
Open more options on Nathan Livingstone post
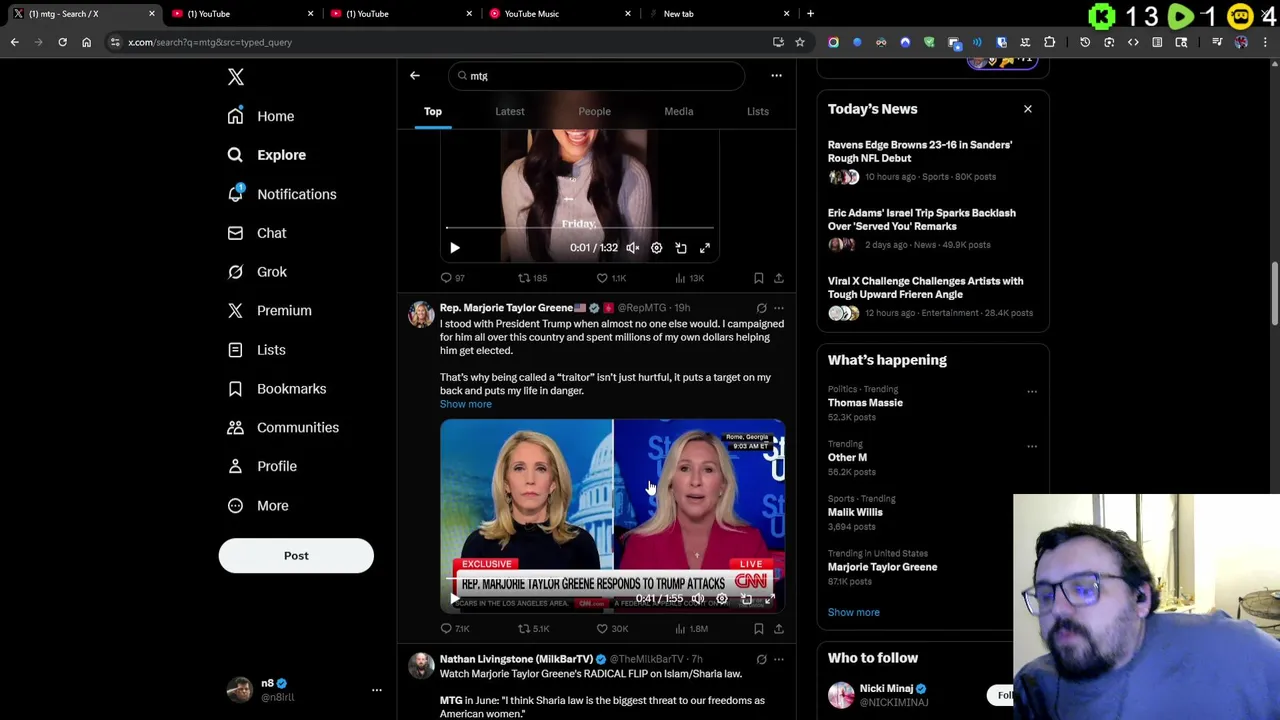click(779, 659)
